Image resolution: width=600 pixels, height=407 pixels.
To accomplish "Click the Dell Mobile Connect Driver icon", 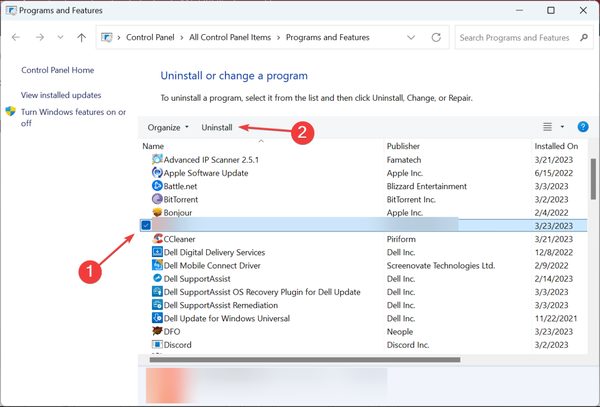I will click(x=157, y=265).
